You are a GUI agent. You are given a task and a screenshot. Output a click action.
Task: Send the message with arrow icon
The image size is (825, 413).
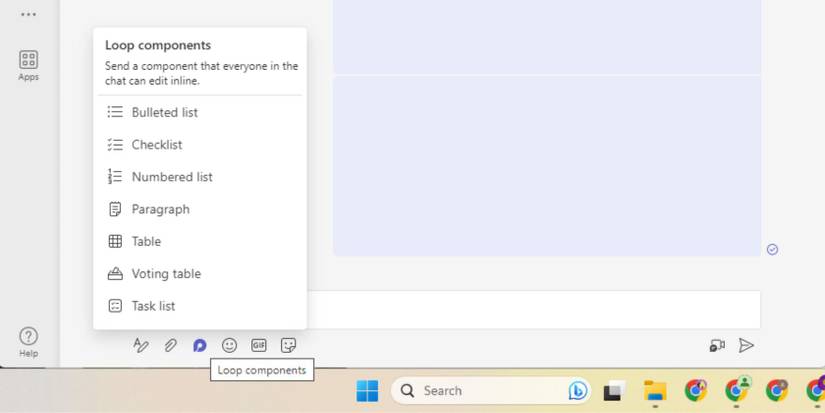pos(746,345)
